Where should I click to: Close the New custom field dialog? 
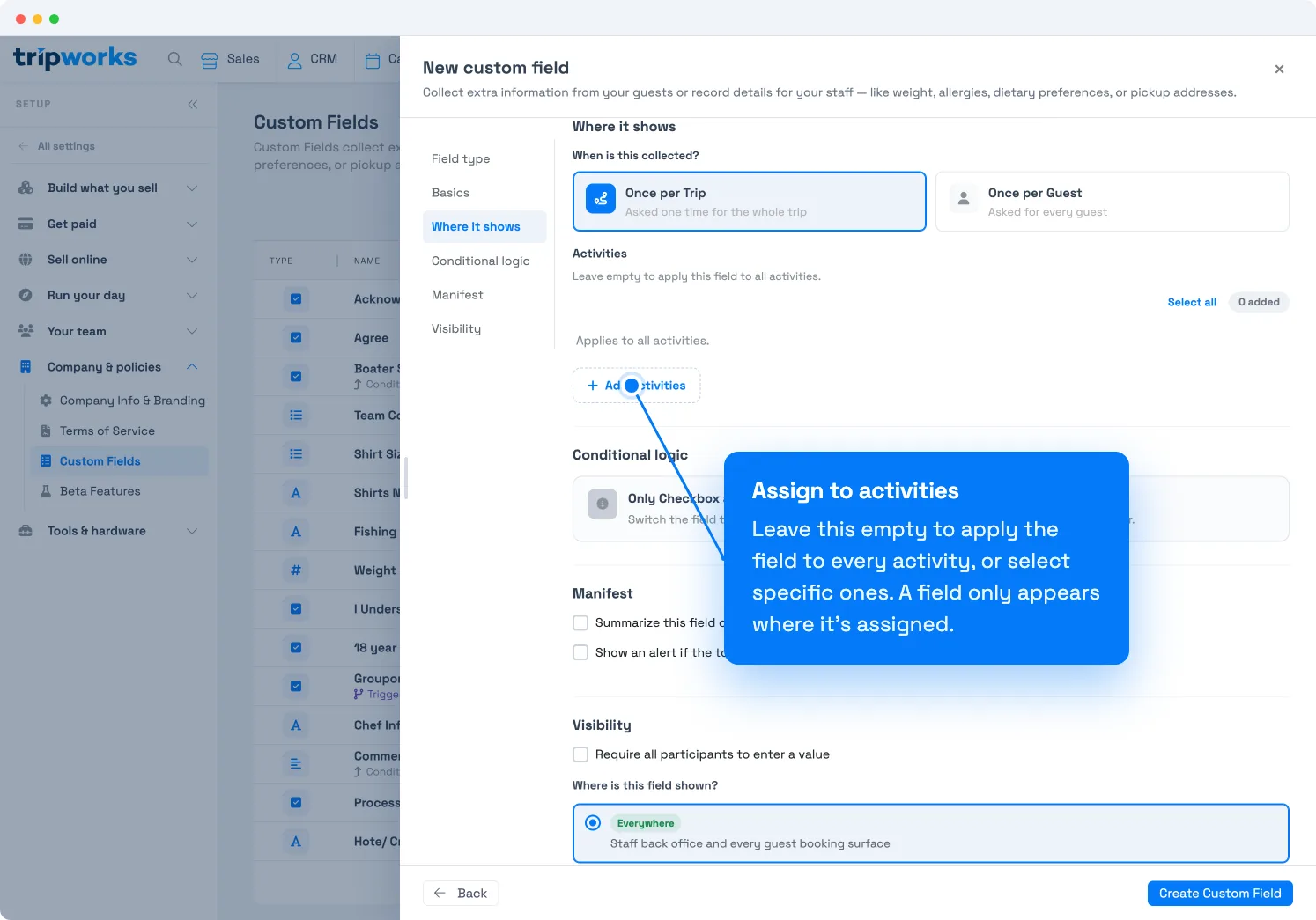1279,69
